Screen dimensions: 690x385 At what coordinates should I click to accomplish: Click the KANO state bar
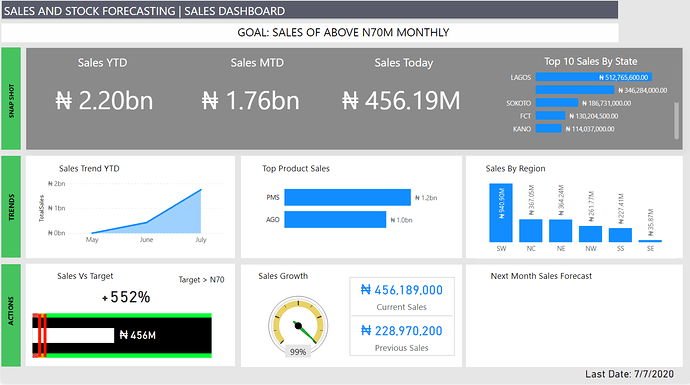(549, 128)
